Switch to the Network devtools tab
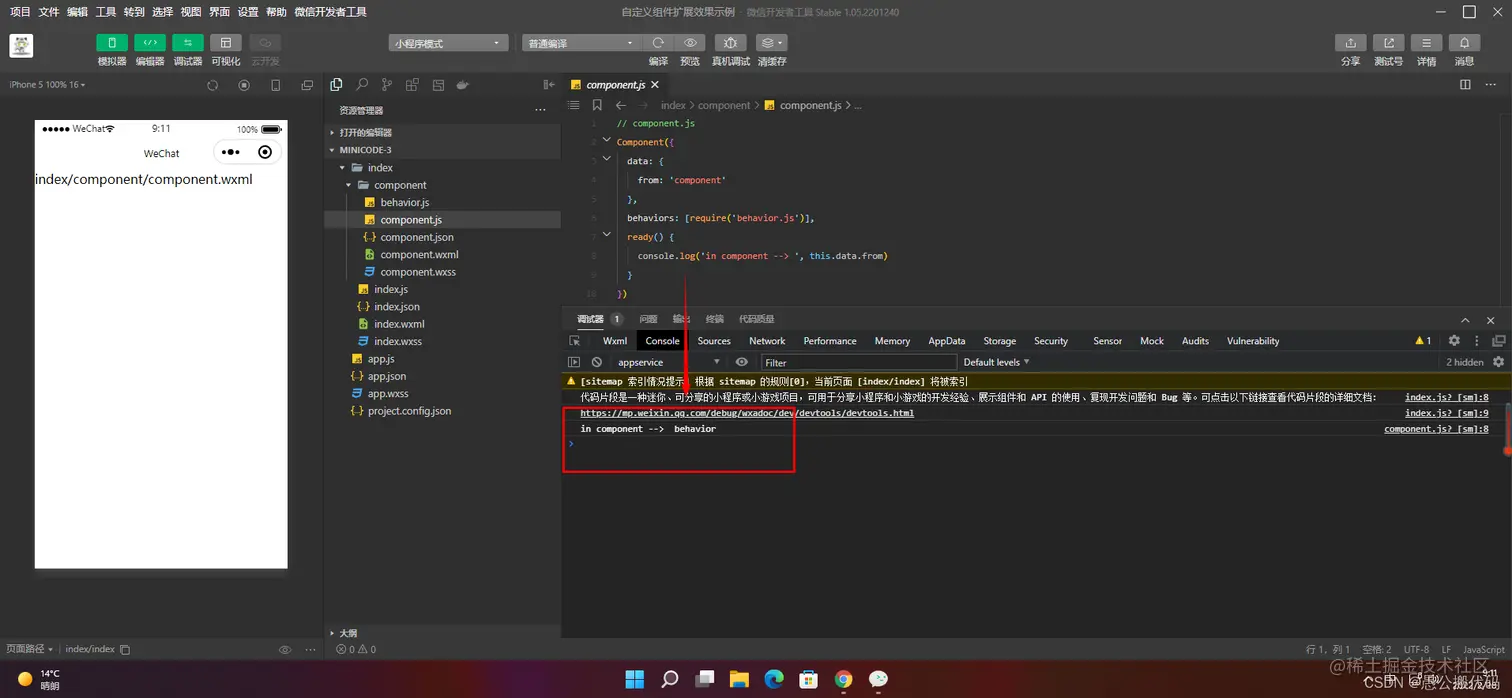1512x698 pixels. [x=767, y=341]
